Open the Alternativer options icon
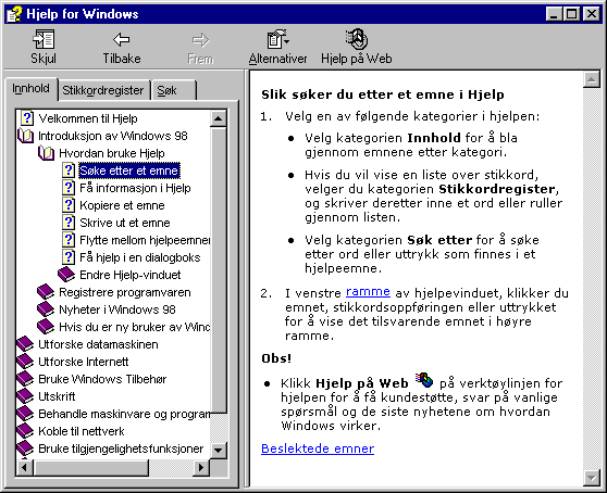This screenshot has height=493, width=607. 278,39
